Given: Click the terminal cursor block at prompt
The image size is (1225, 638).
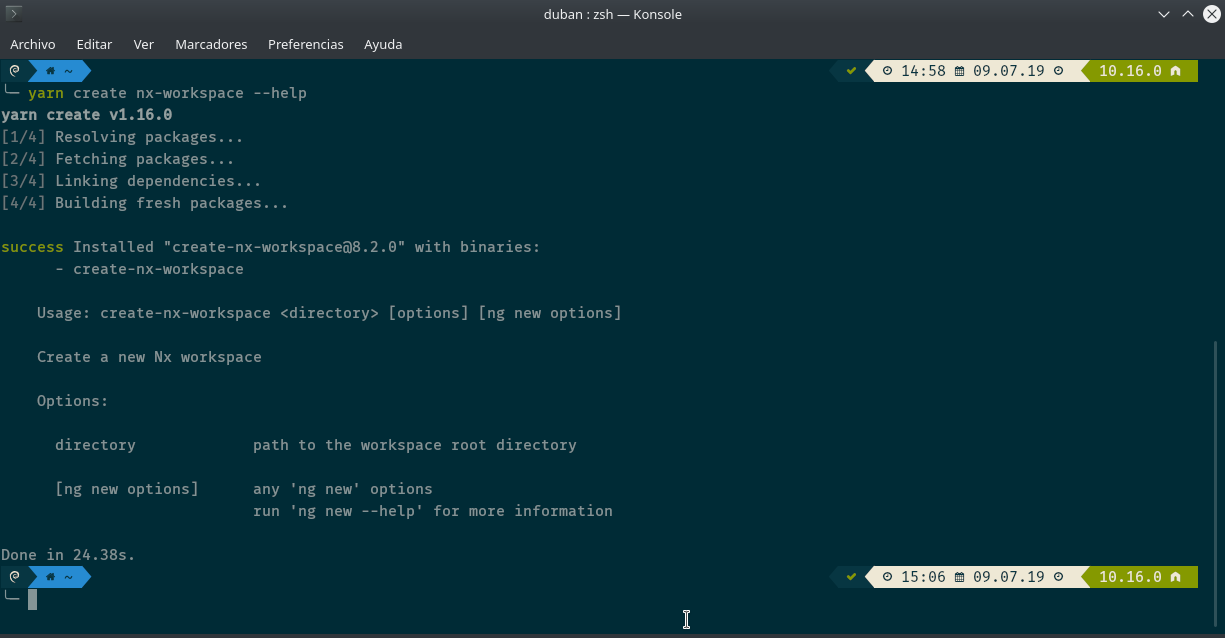Looking at the screenshot, I should (x=32, y=599).
